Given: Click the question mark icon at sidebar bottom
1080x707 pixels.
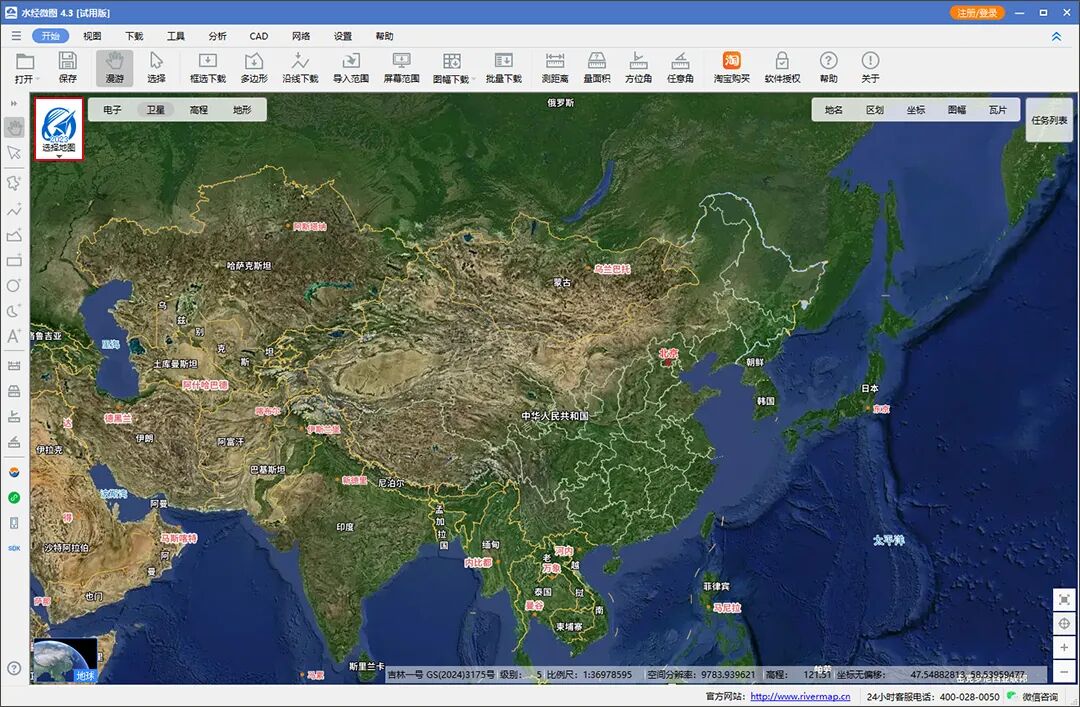Looking at the screenshot, I should [14, 668].
